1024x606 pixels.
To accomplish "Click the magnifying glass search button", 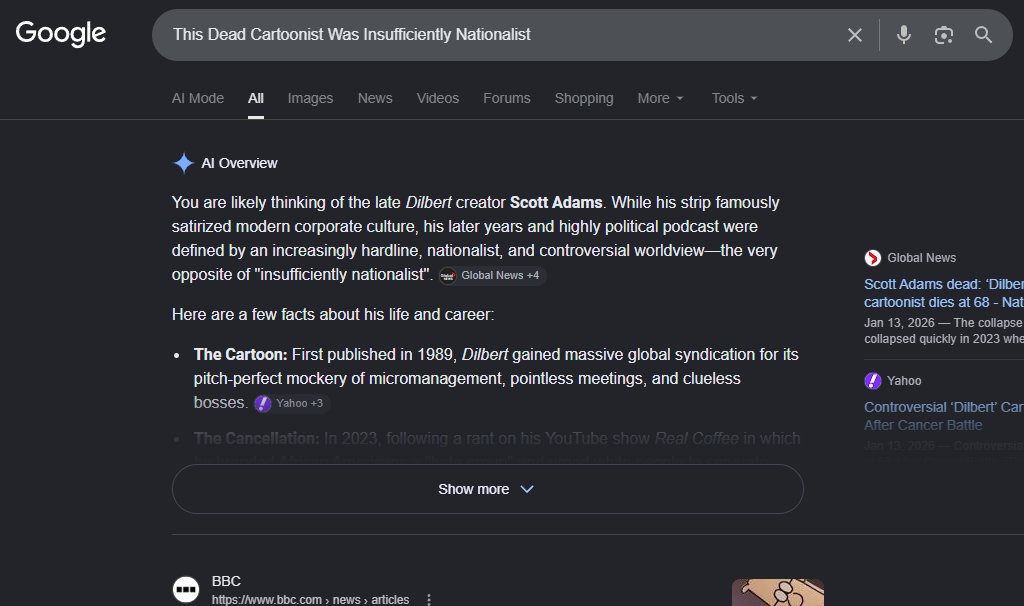I will click(x=983, y=35).
